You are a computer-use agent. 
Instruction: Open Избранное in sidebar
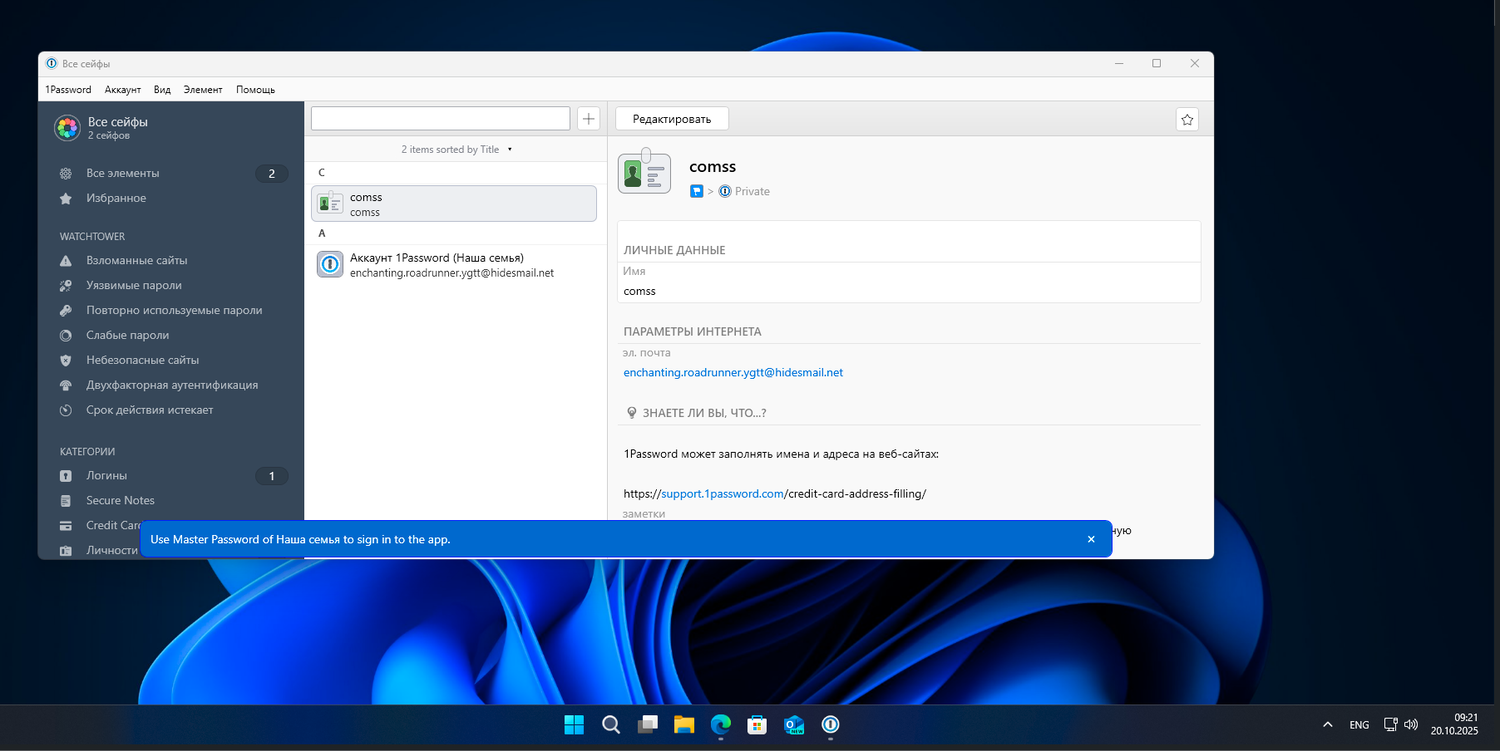116,198
